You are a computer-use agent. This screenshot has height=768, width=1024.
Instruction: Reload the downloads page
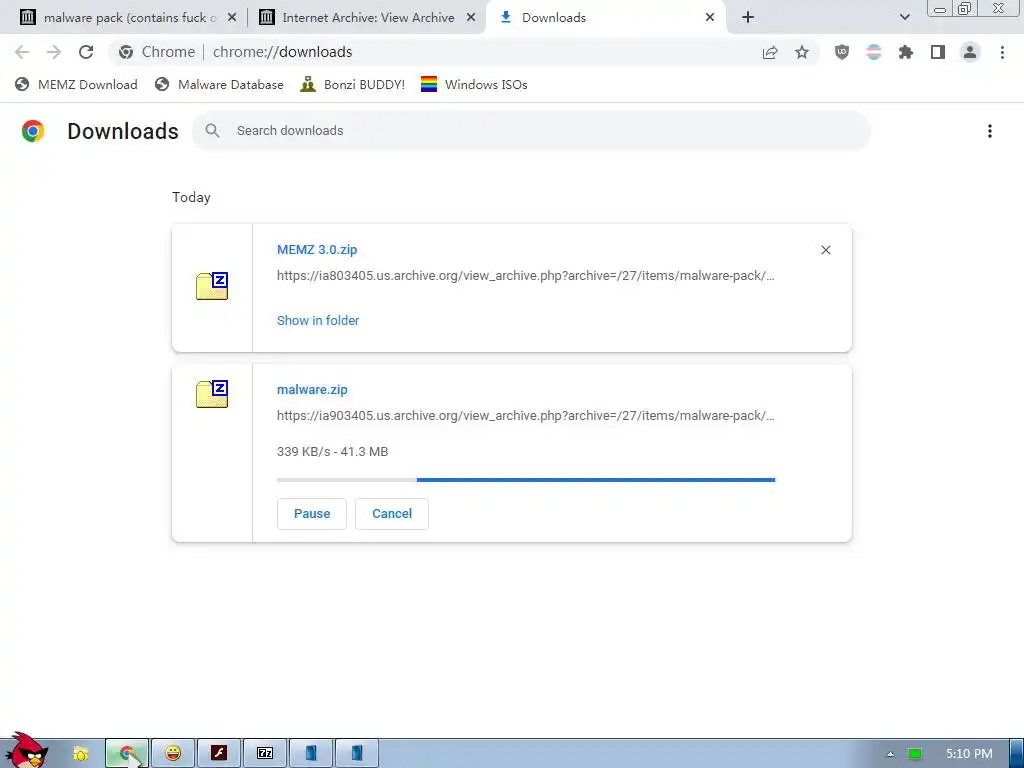pos(86,52)
